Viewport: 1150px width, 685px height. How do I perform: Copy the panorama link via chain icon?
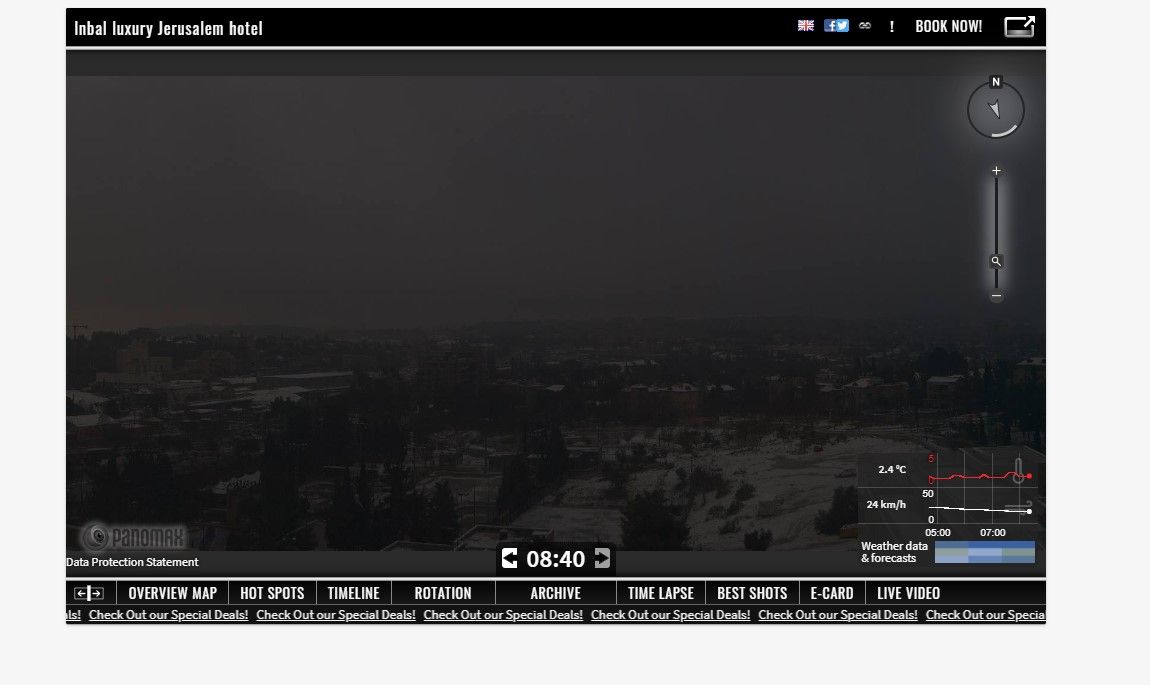click(864, 26)
